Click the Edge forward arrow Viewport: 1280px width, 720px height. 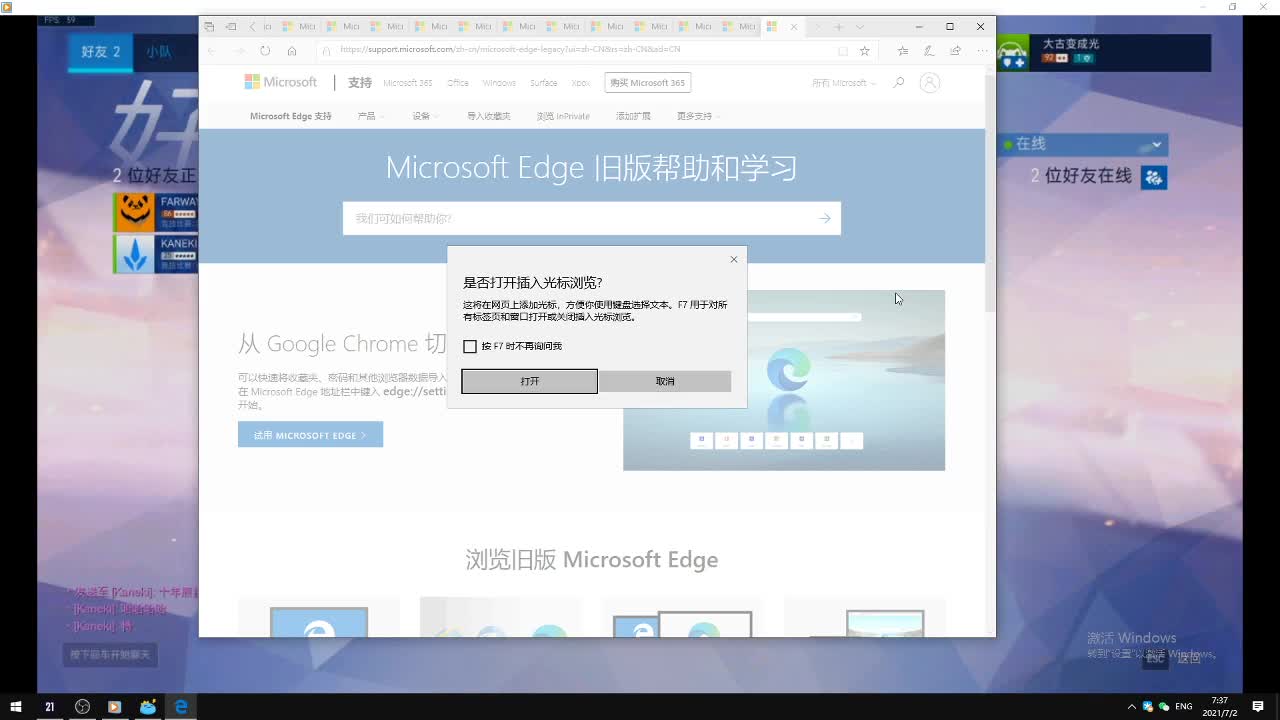coord(239,51)
